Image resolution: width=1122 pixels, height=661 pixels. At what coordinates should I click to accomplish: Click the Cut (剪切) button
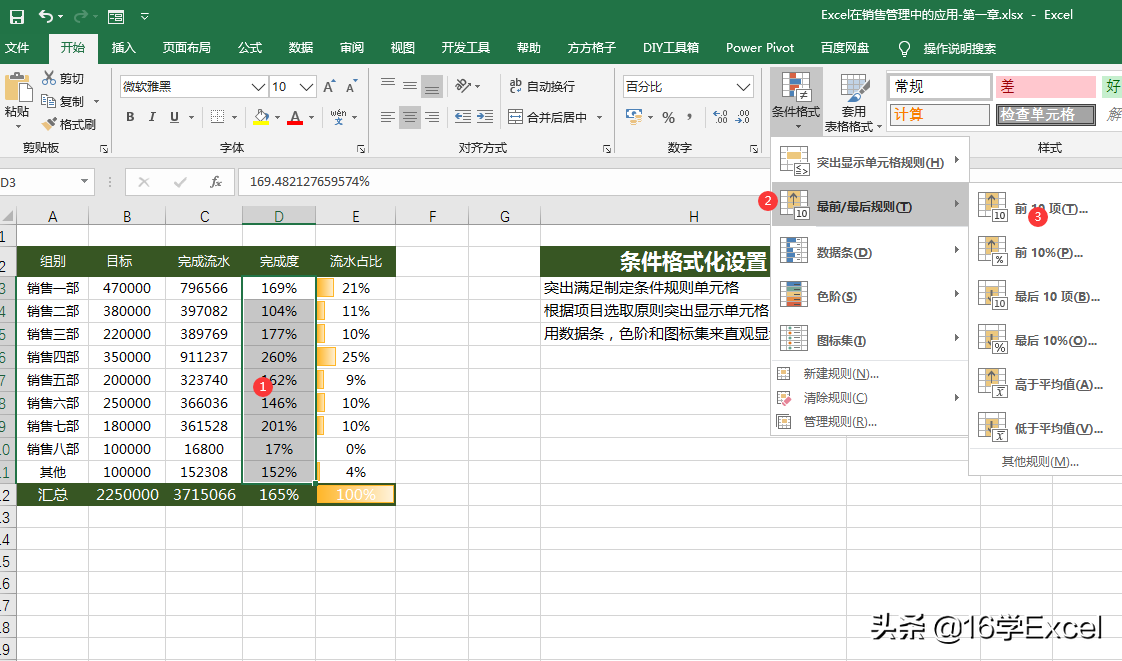tap(63, 78)
